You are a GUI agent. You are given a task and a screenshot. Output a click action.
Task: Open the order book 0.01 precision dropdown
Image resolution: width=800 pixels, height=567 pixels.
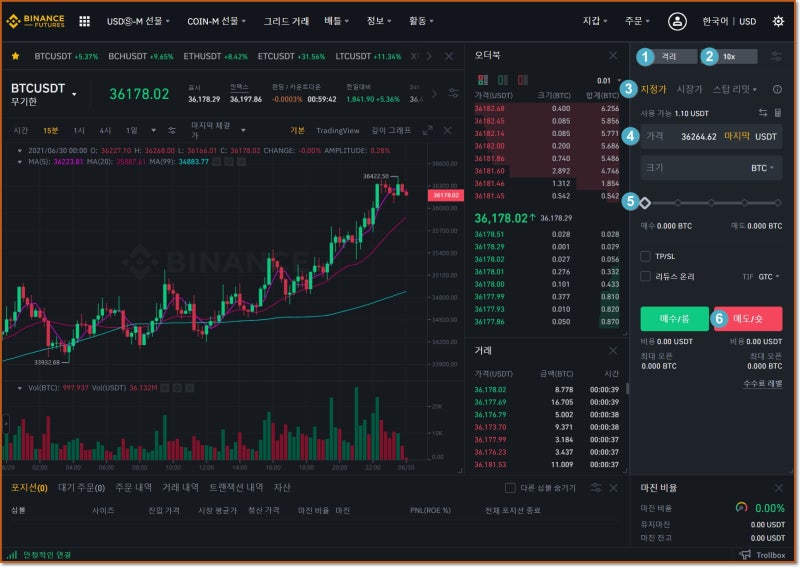point(608,81)
